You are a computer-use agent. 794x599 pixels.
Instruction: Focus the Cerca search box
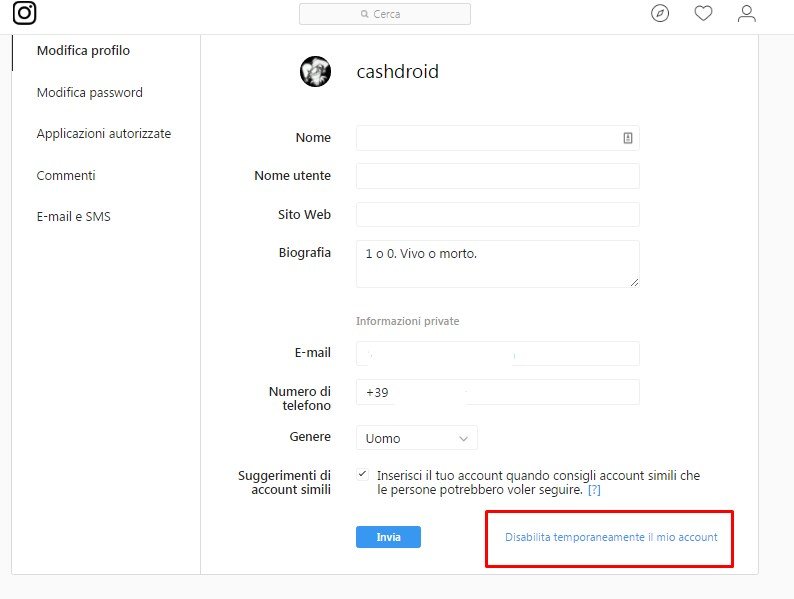coord(385,14)
